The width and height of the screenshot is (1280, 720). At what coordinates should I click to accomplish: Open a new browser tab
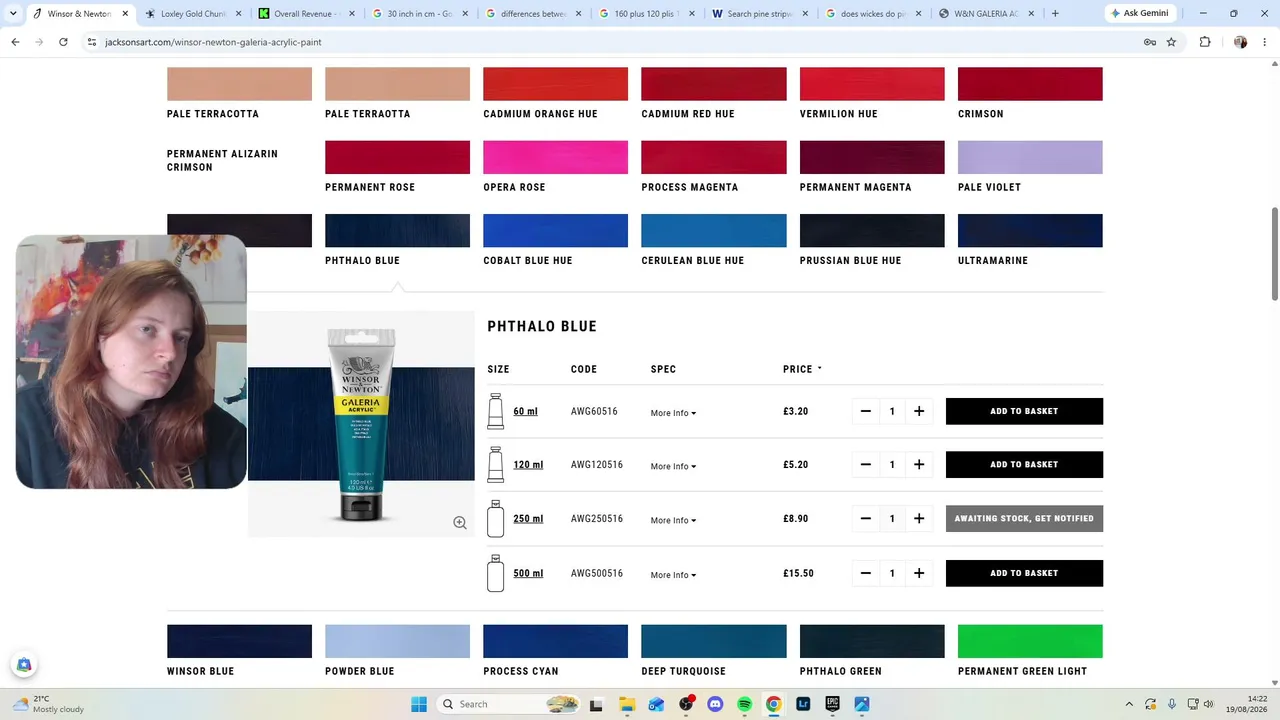pyautogui.click(x=1055, y=14)
